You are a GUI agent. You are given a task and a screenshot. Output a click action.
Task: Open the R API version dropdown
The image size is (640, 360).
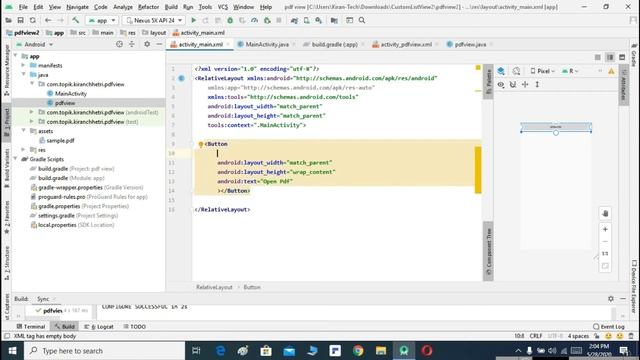[x=570, y=71]
